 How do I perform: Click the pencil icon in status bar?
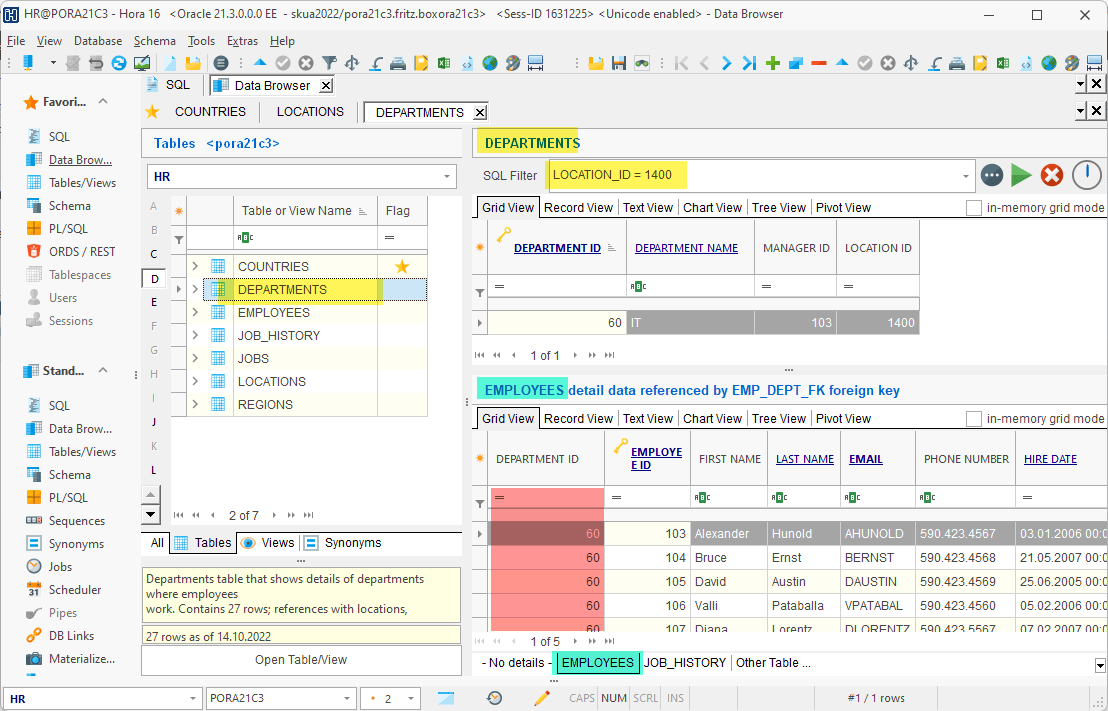(x=542, y=698)
